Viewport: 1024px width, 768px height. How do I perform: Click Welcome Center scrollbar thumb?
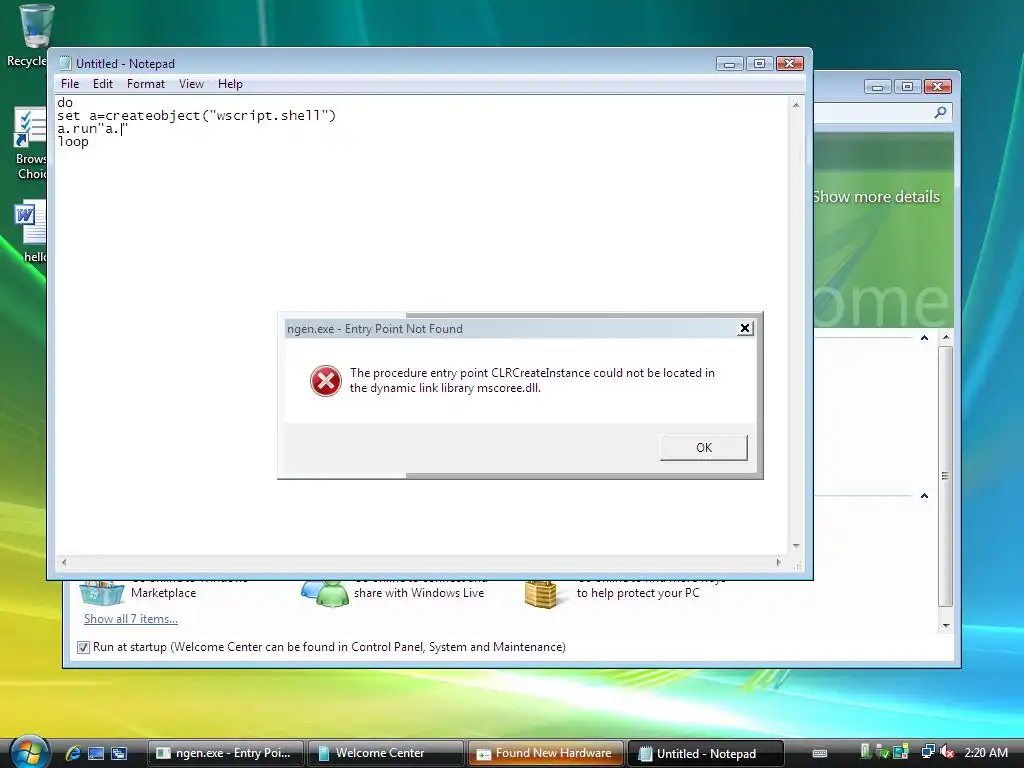pyautogui.click(x=945, y=477)
